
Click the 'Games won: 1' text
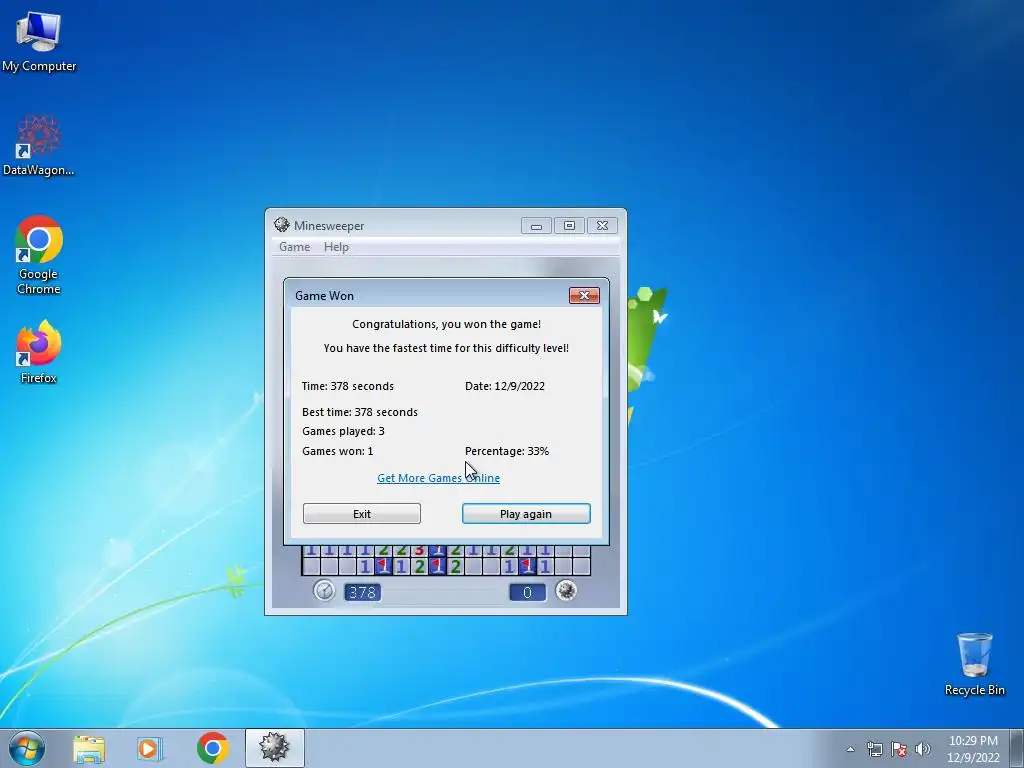pyautogui.click(x=338, y=451)
